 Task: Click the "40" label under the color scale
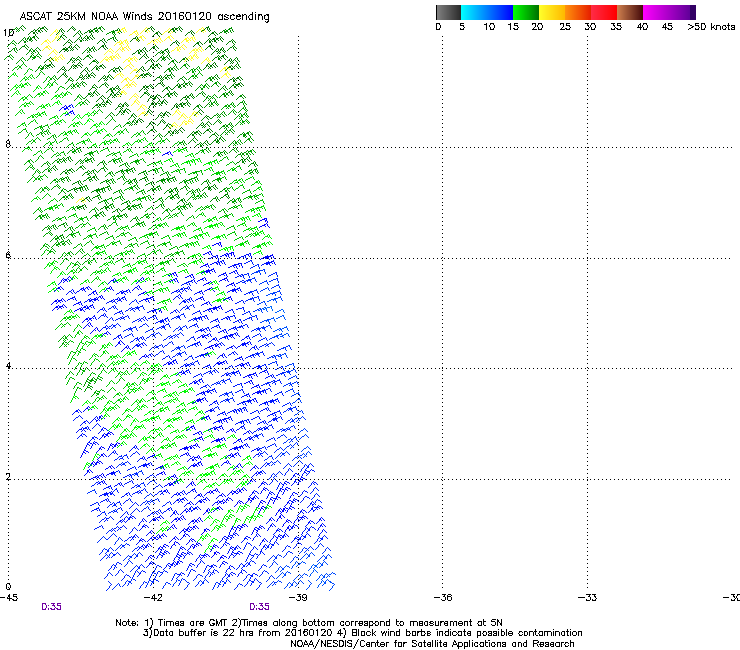coord(642,27)
